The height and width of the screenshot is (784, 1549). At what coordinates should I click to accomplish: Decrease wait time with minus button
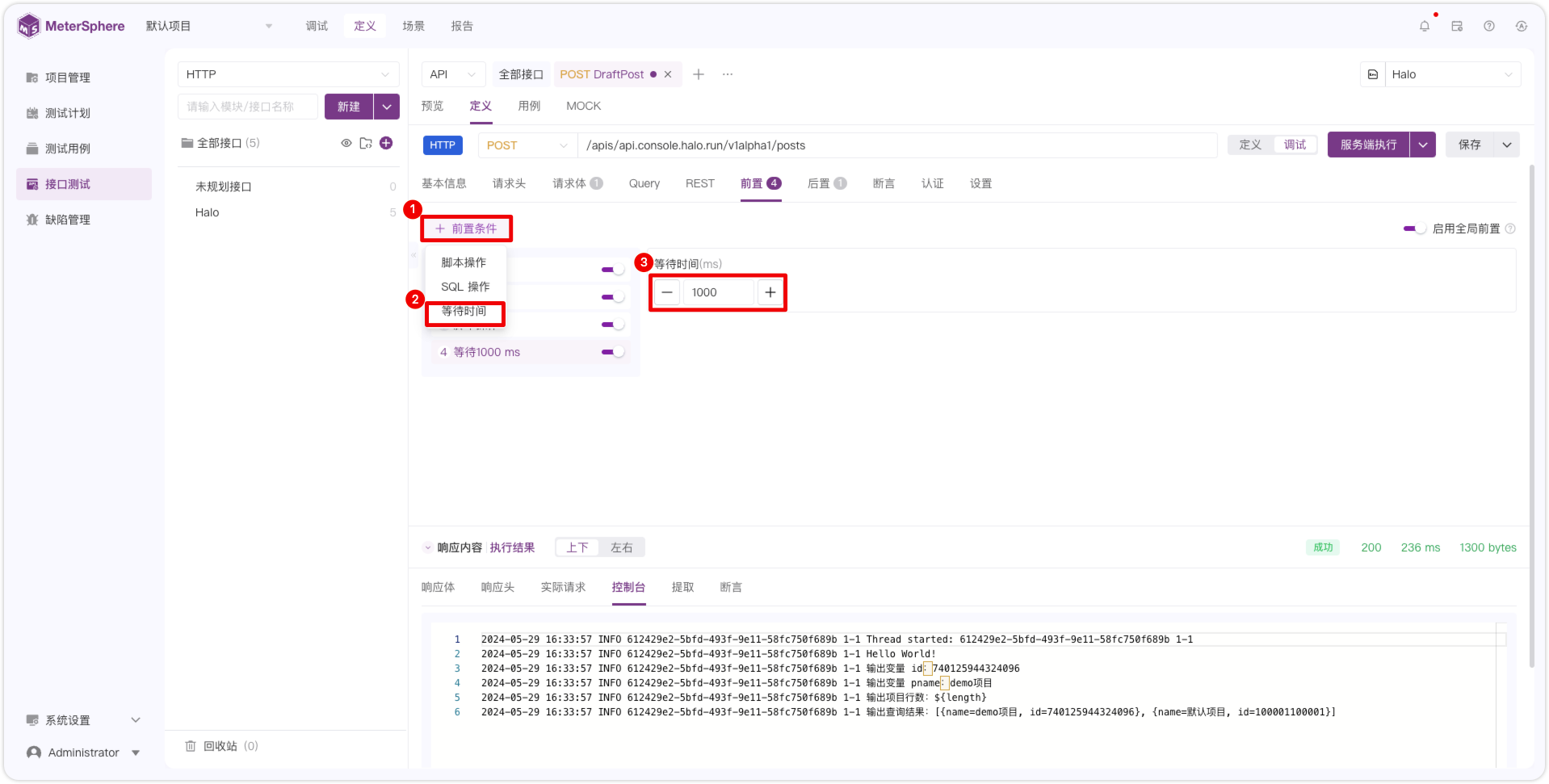(x=667, y=292)
